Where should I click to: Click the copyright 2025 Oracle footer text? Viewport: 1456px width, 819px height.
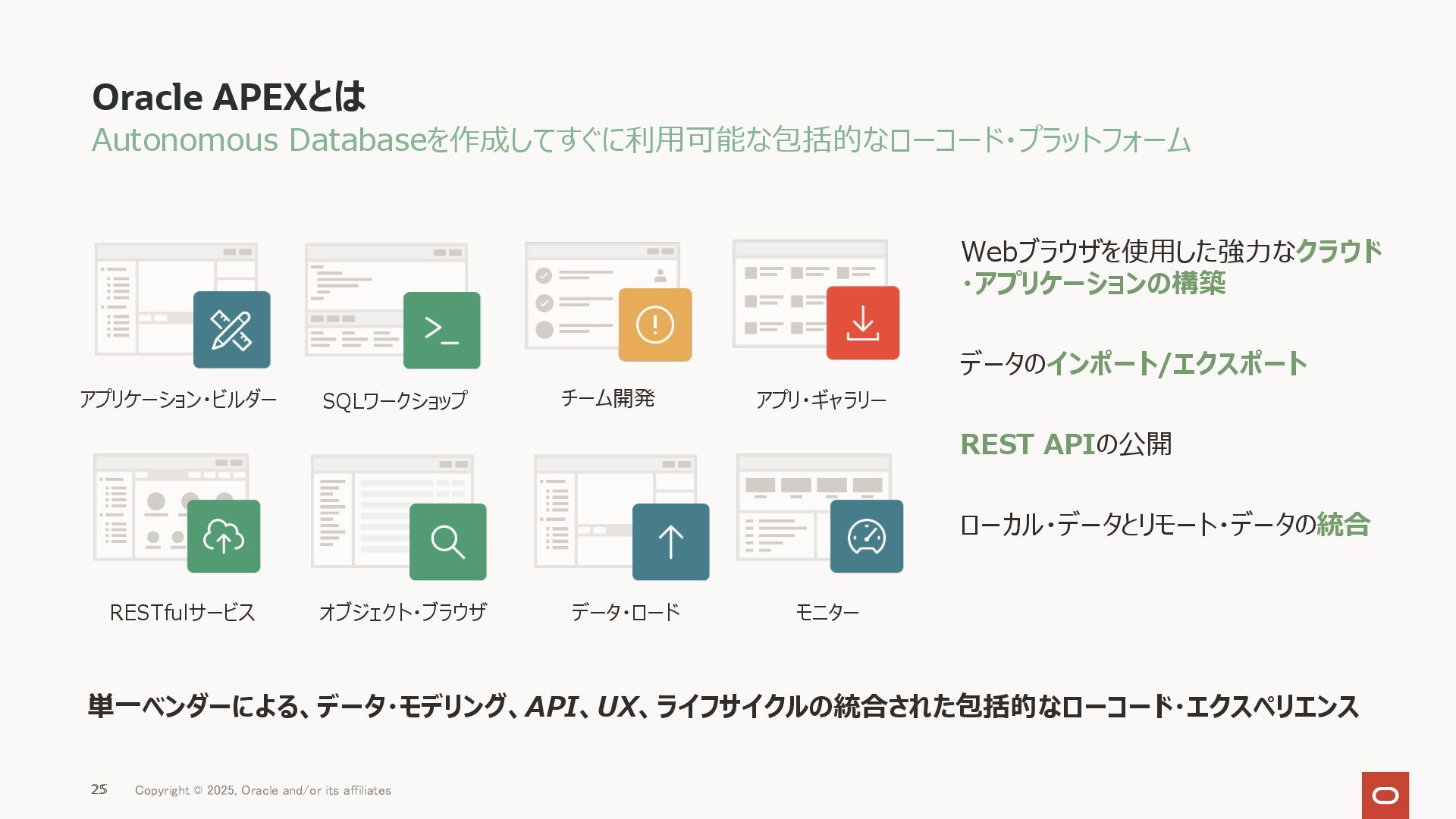(x=263, y=790)
